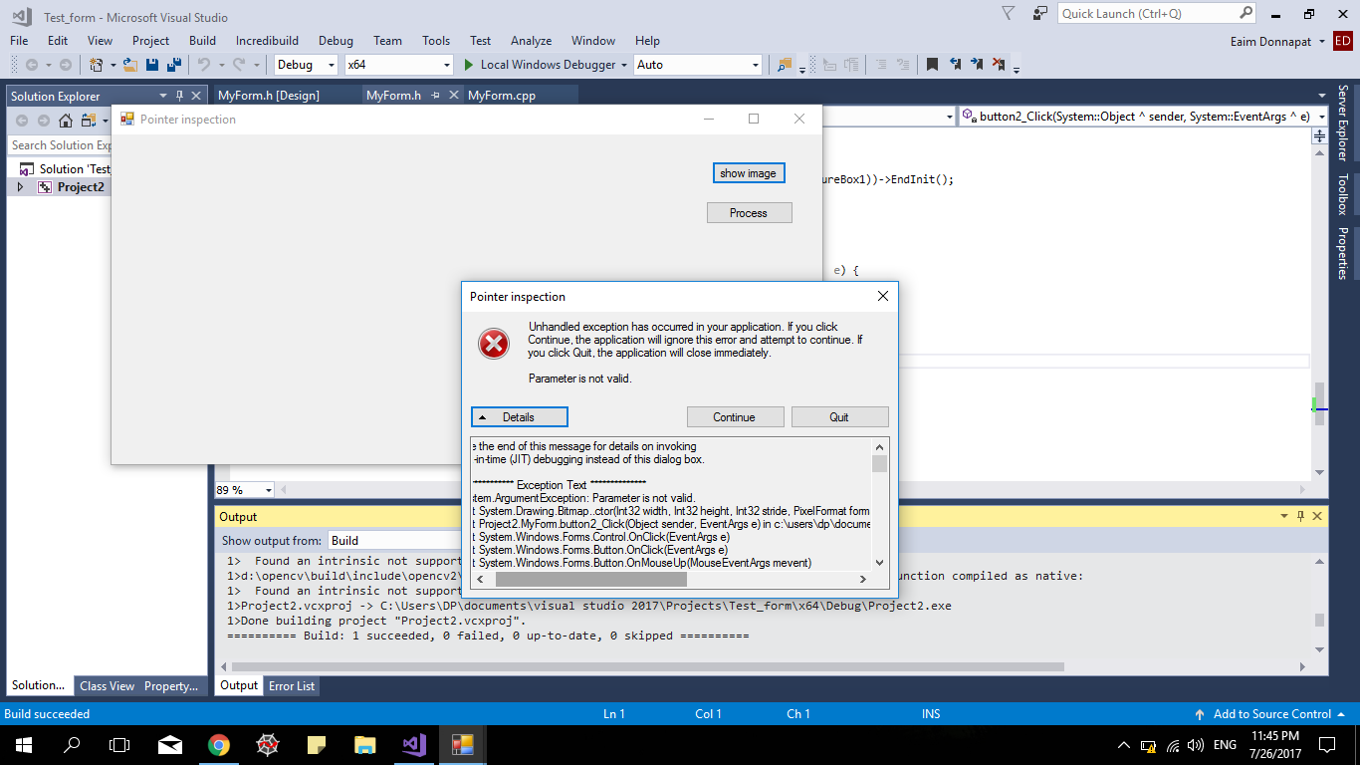This screenshot has width=1360, height=765.
Task: Open the Auto dropdown in the toolbar
Action: 755,65
